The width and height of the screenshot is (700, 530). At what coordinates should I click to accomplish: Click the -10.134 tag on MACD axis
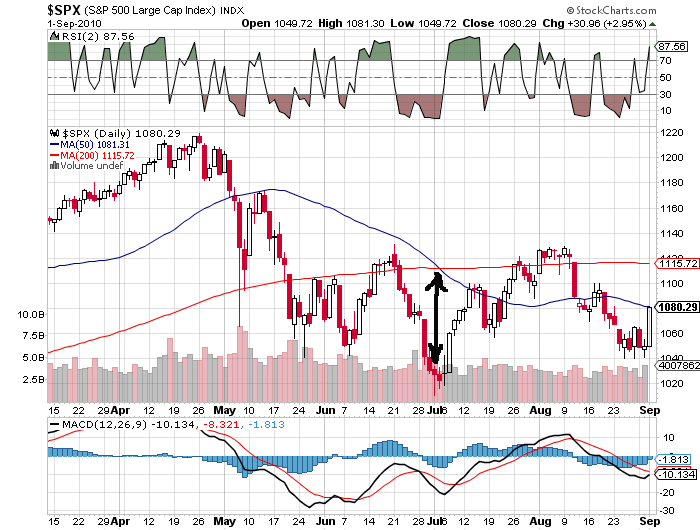click(676, 475)
